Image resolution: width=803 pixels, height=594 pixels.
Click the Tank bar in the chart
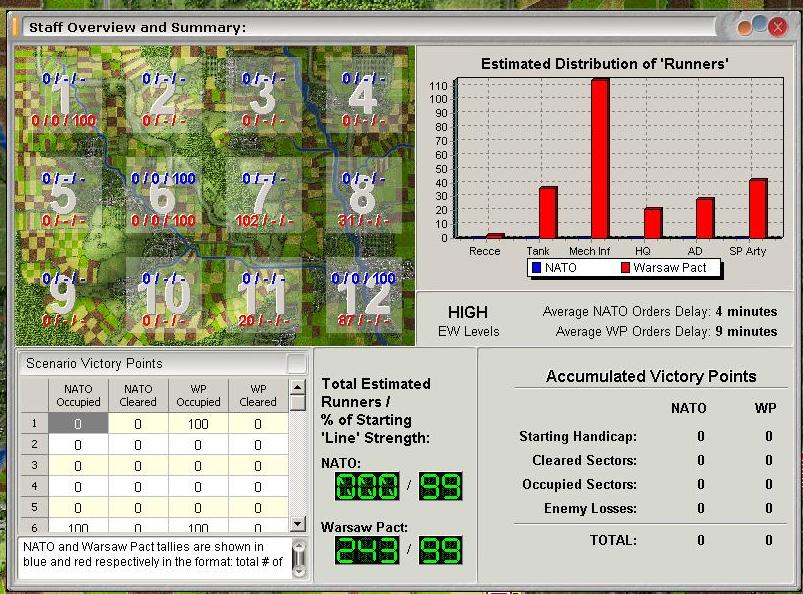(x=548, y=213)
